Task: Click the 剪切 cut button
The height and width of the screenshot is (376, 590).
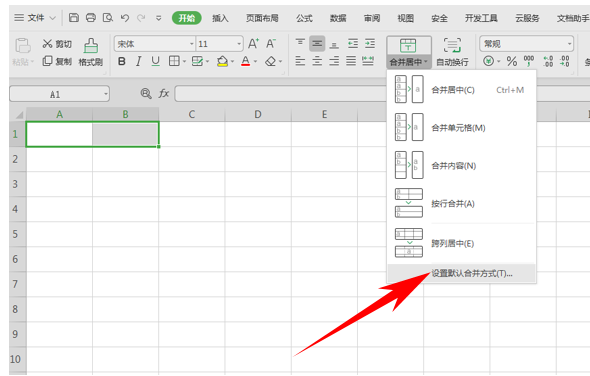Action: coord(57,44)
